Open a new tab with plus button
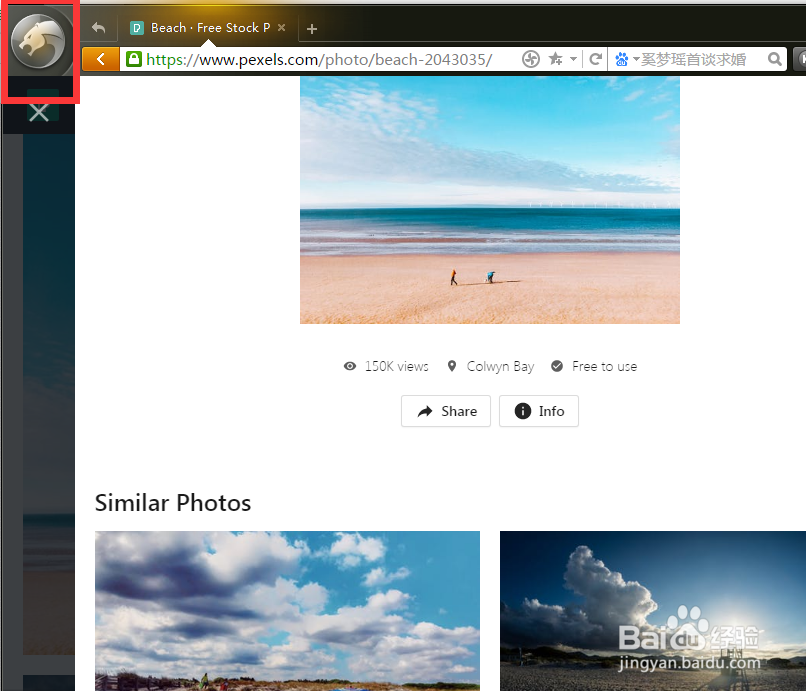Screen dimensions: 806x691 coord(312,29)
